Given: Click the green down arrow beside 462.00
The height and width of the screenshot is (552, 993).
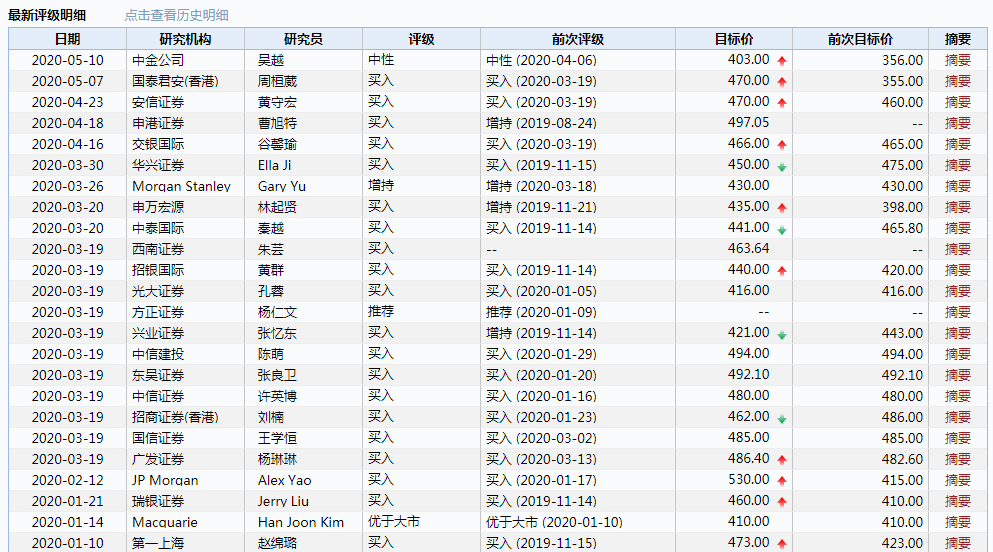Looking at the screenshot, I should click(x=782, y=419).
